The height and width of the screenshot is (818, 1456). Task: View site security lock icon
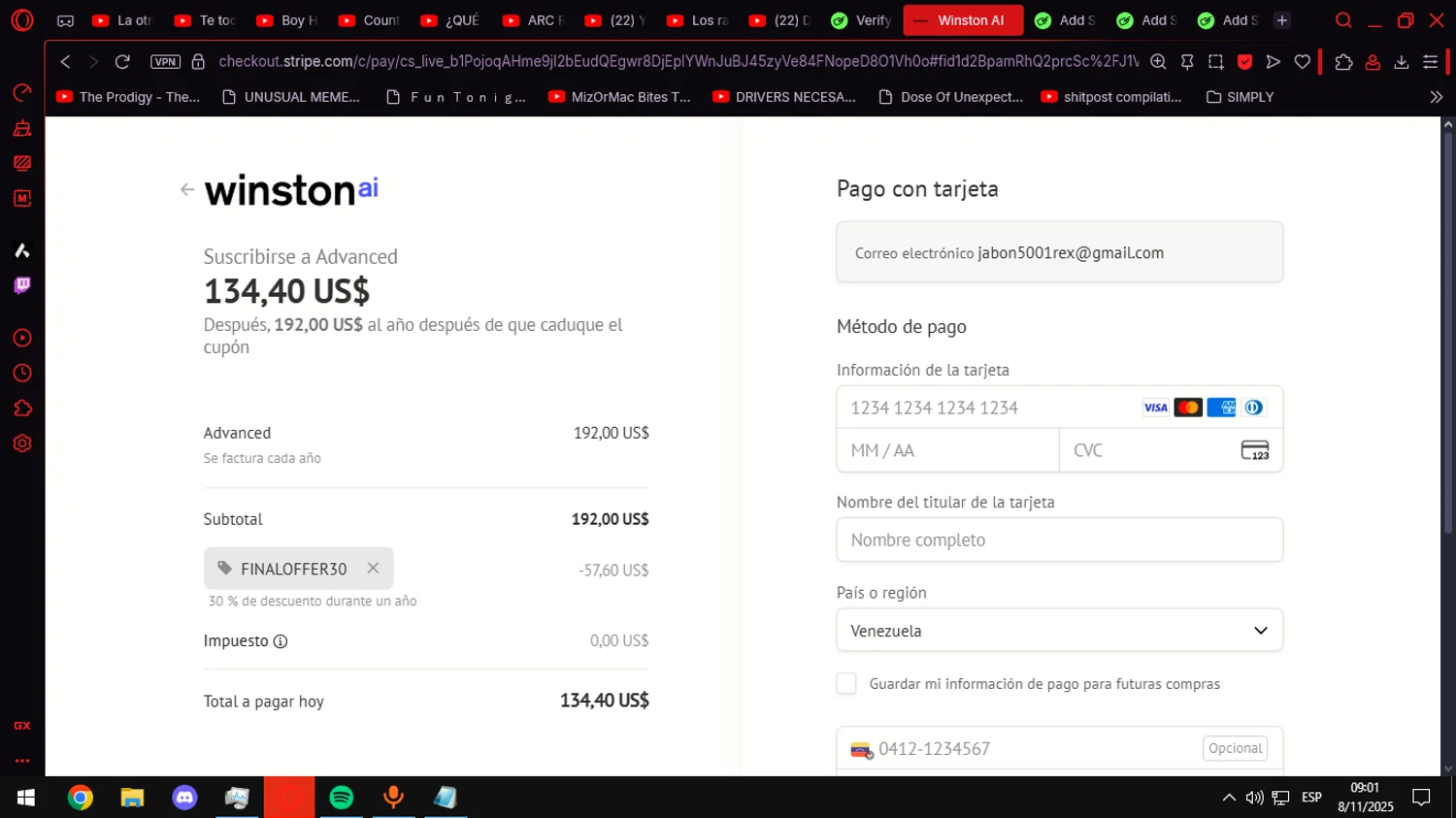coord(198,61)
